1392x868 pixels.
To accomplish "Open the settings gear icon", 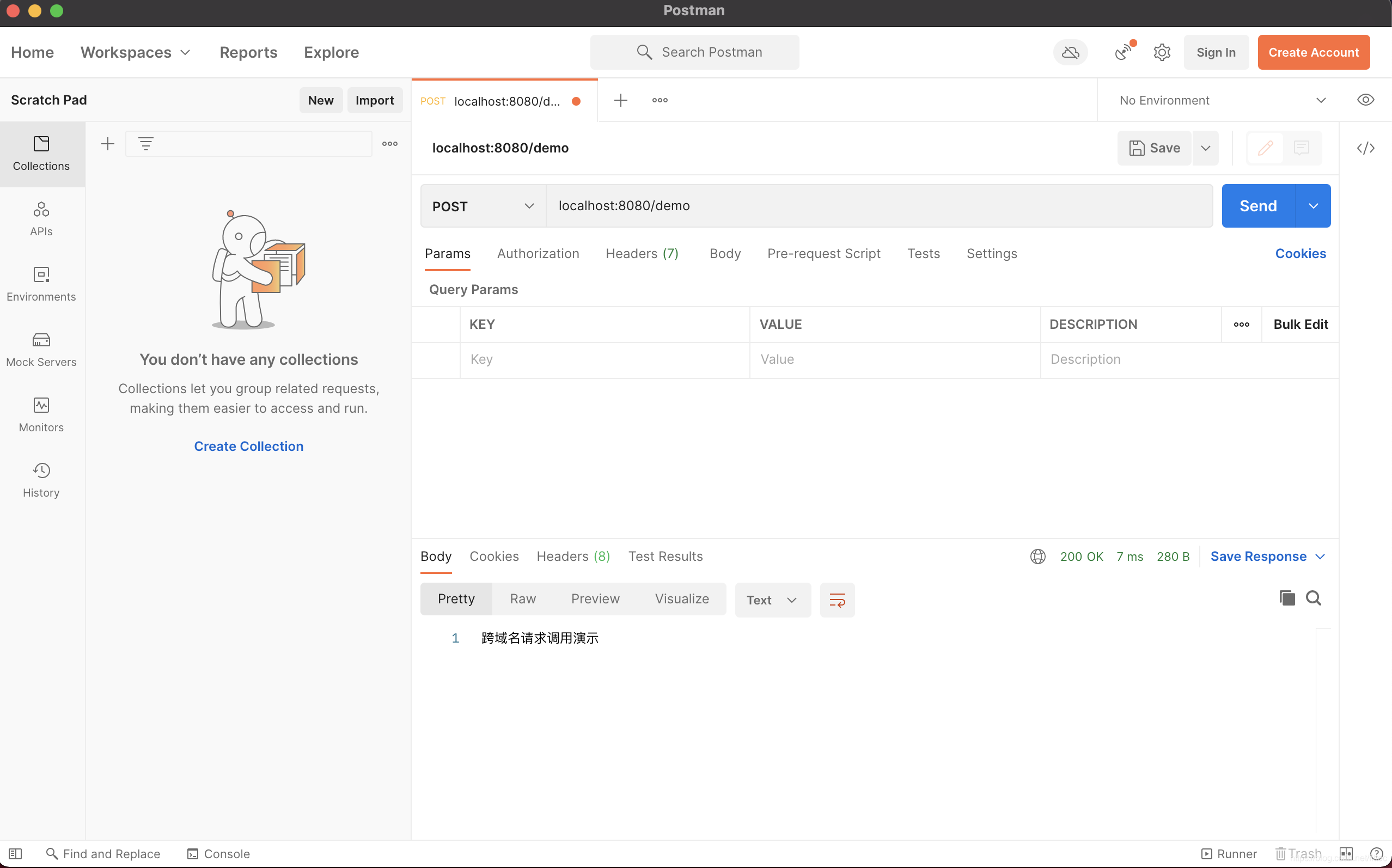I will tap(1162, 52).
